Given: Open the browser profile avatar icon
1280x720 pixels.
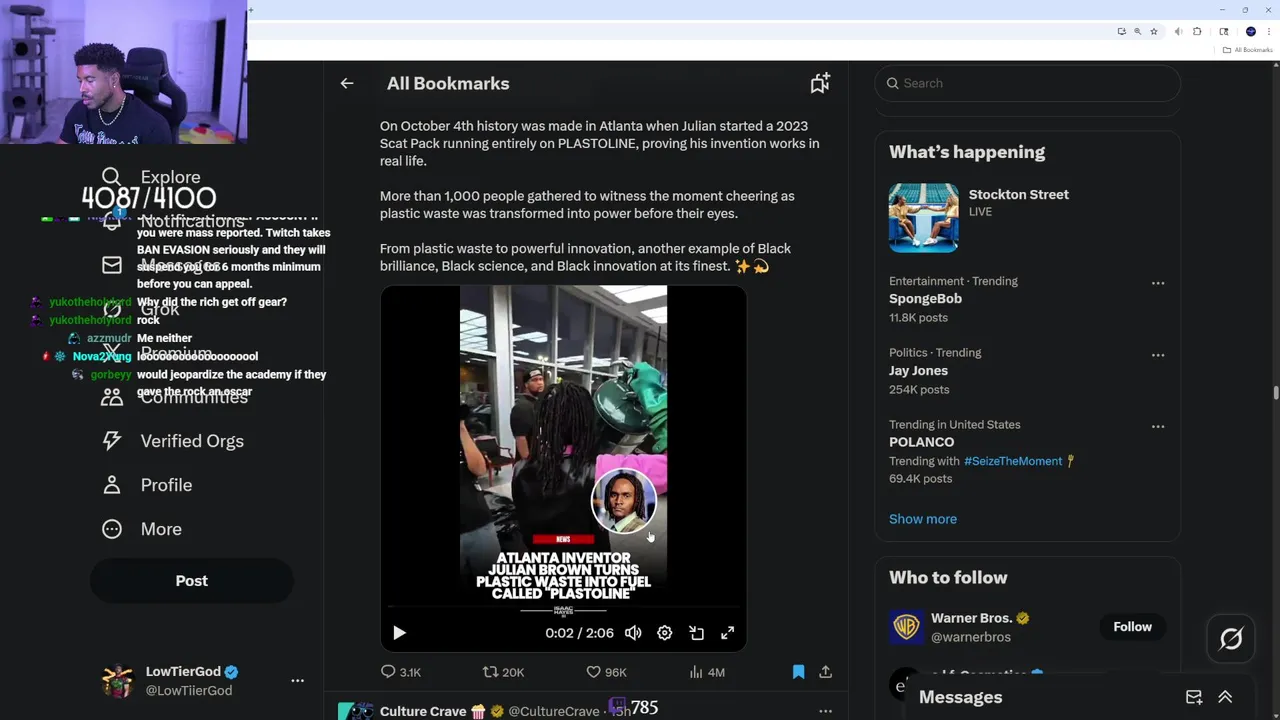Looking at the screenshot, I should click(1250, 32).
